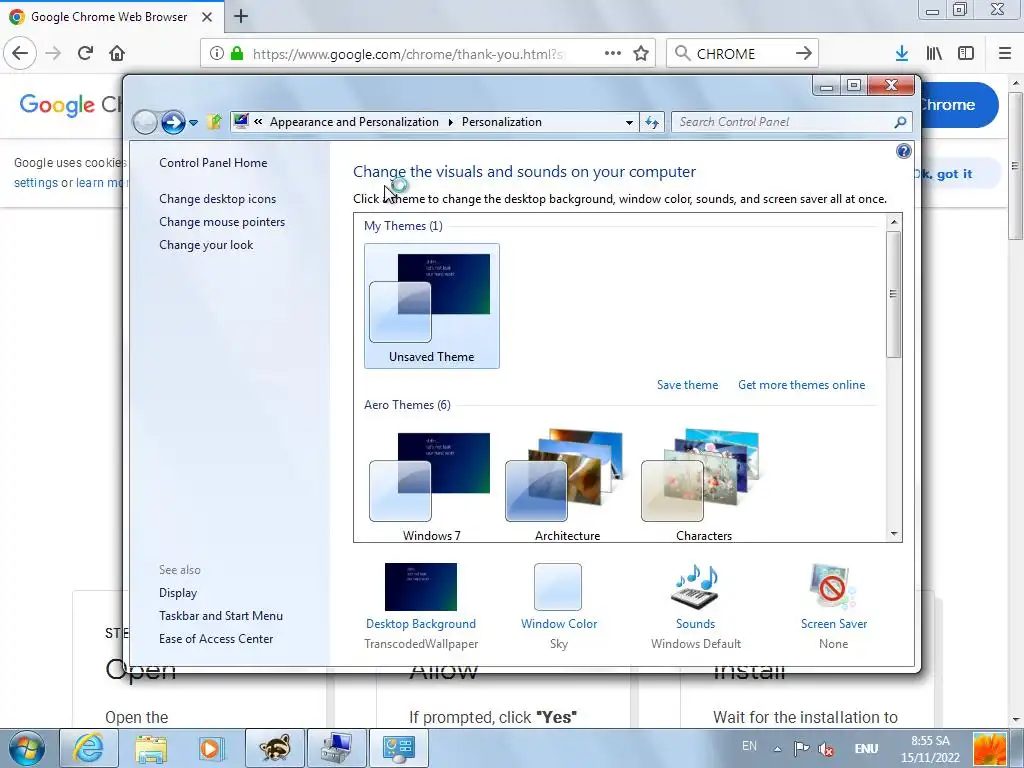
Task: Click the themes list scrollbar thumb
Action: (x=893, y=294)
